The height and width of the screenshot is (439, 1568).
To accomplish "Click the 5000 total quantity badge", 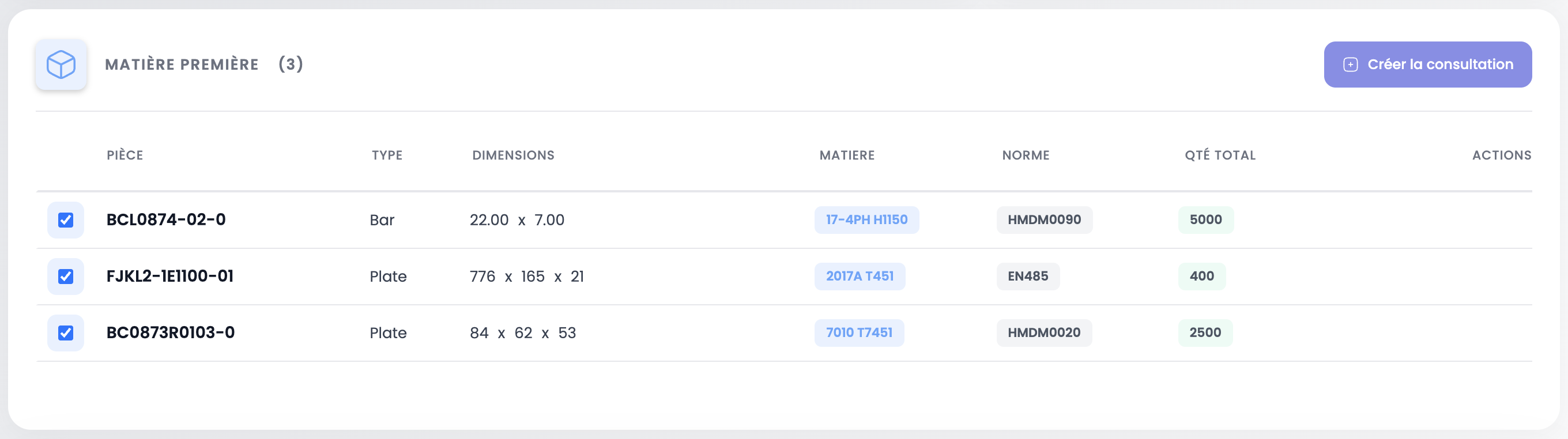I will [x=1205, y=219].
